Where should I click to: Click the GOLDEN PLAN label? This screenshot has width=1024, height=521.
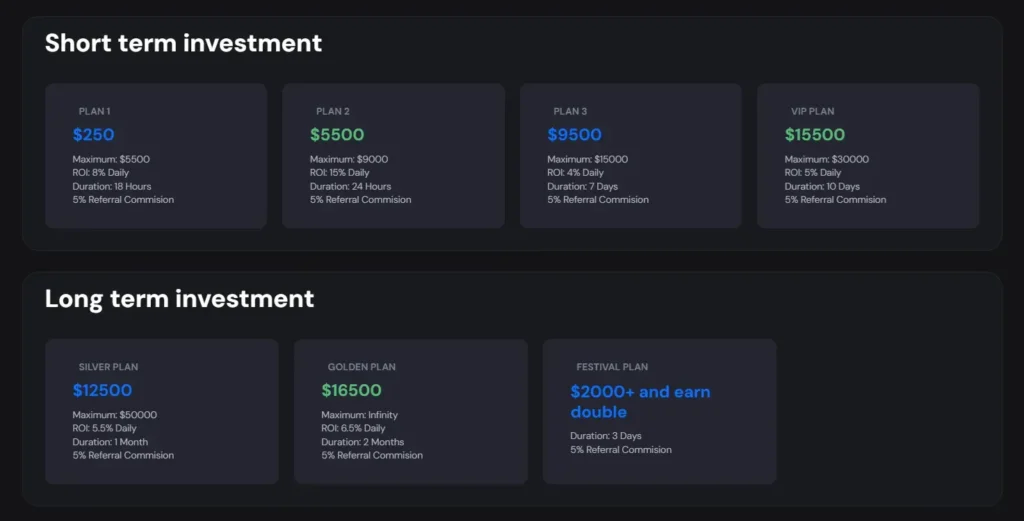click(x=361, y=367)
